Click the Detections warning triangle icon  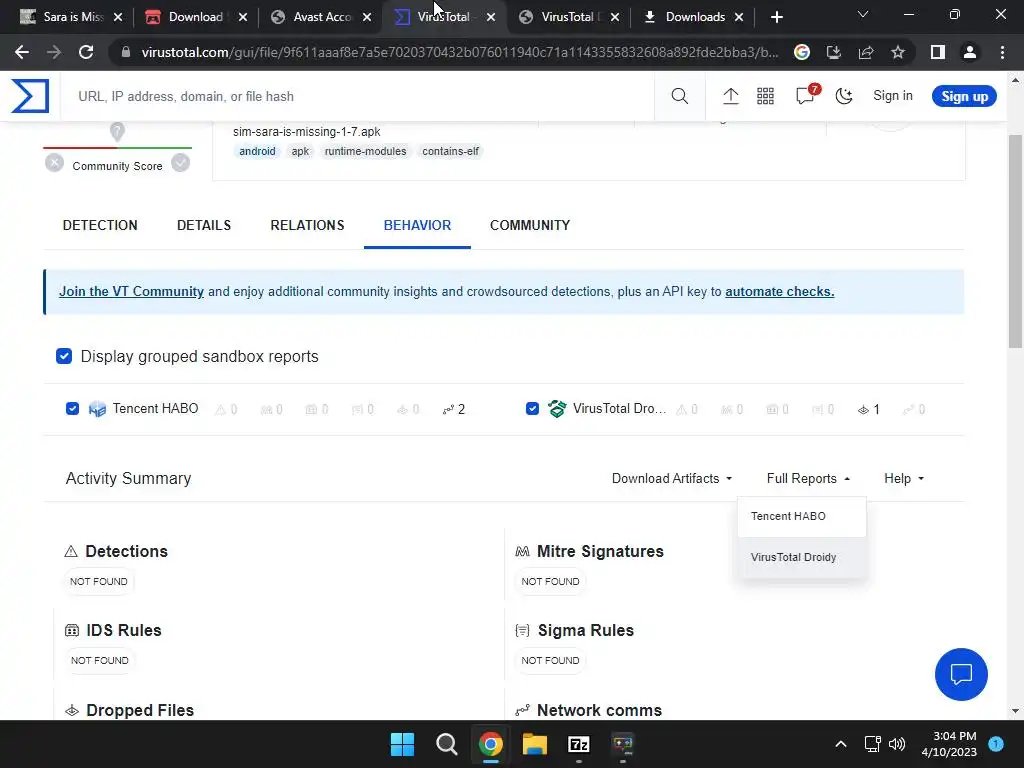(71, 552)
